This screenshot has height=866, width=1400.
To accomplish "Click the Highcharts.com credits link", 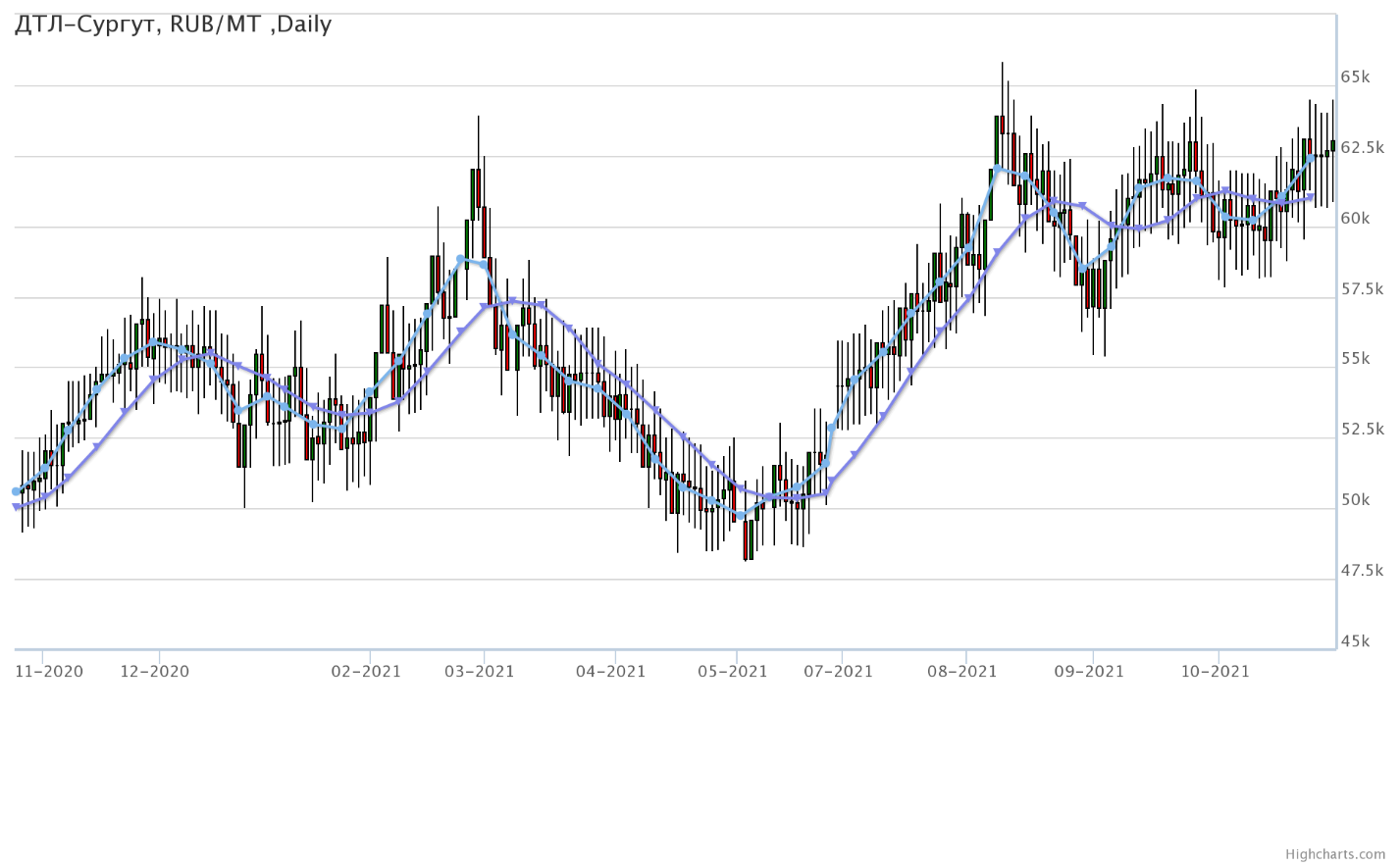I will 1349,855.
